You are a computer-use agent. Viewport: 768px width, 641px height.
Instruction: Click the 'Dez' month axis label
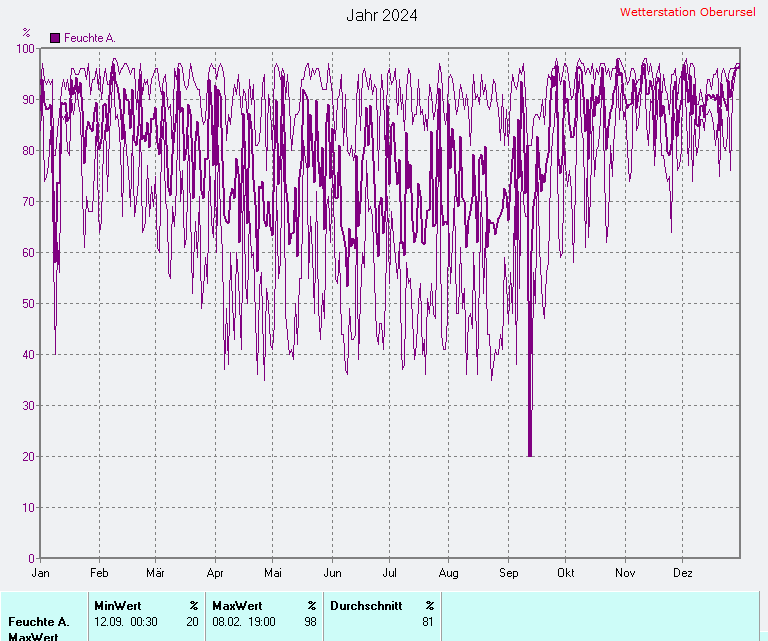[x=682, y=573]
